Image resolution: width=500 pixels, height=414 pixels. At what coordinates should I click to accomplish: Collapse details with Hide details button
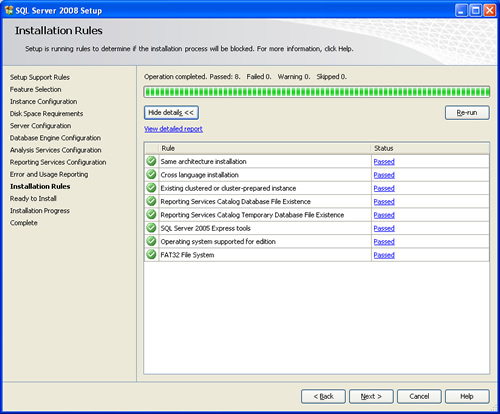click(171, 113)
